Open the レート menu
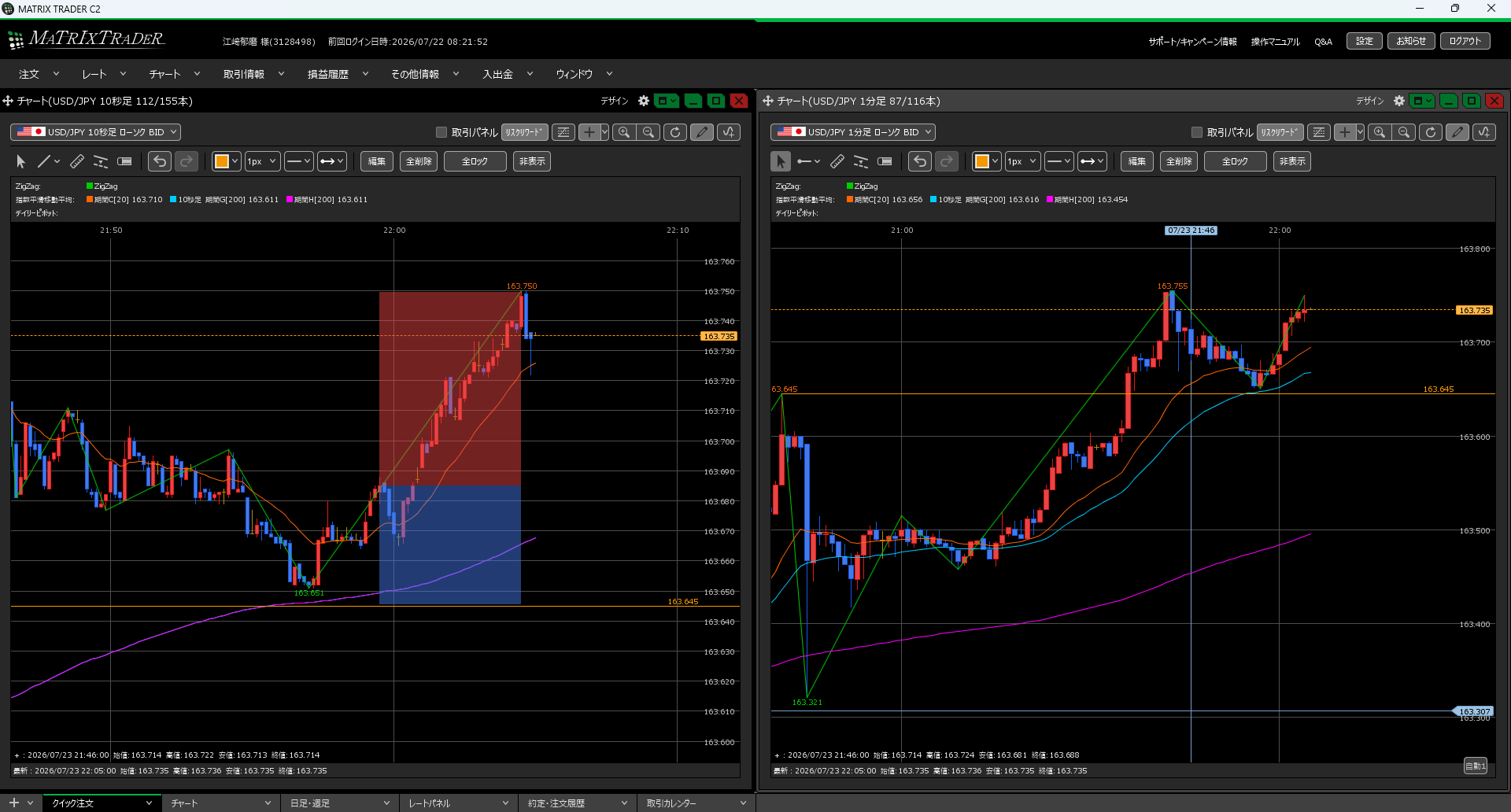Image resolution: width=1511 pixels, height=812 pixels. point(104,74)
